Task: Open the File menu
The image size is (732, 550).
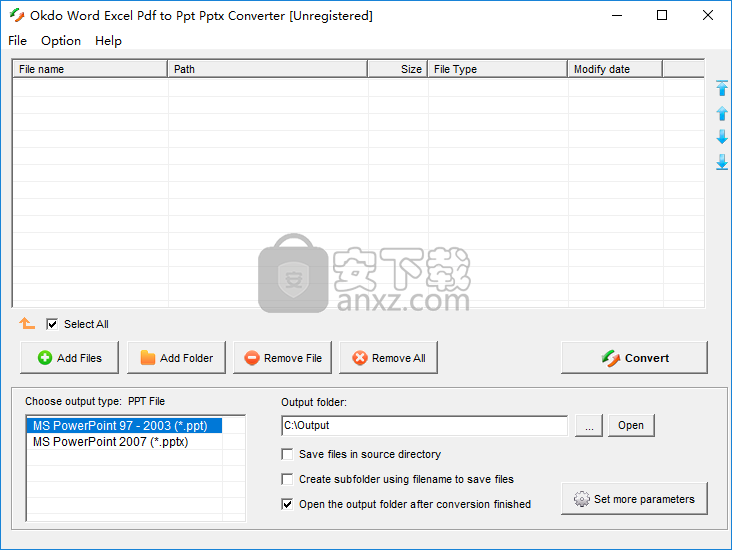Action: 17,41
